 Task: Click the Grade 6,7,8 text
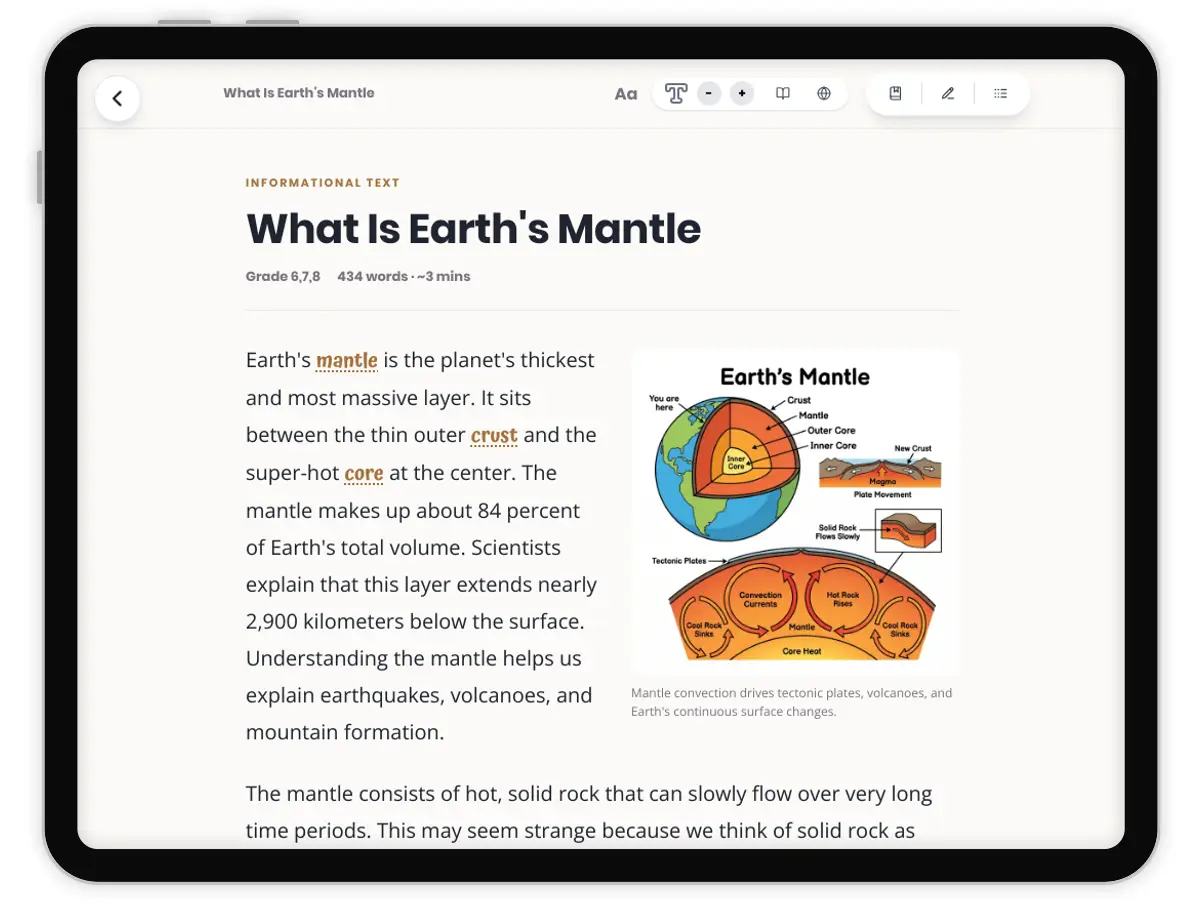tap(283, 276)
